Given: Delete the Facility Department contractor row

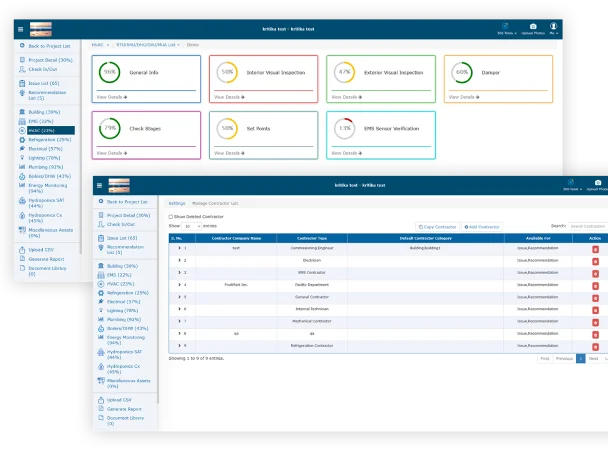Looking at the screenshot, I should [x=595, y=286].
